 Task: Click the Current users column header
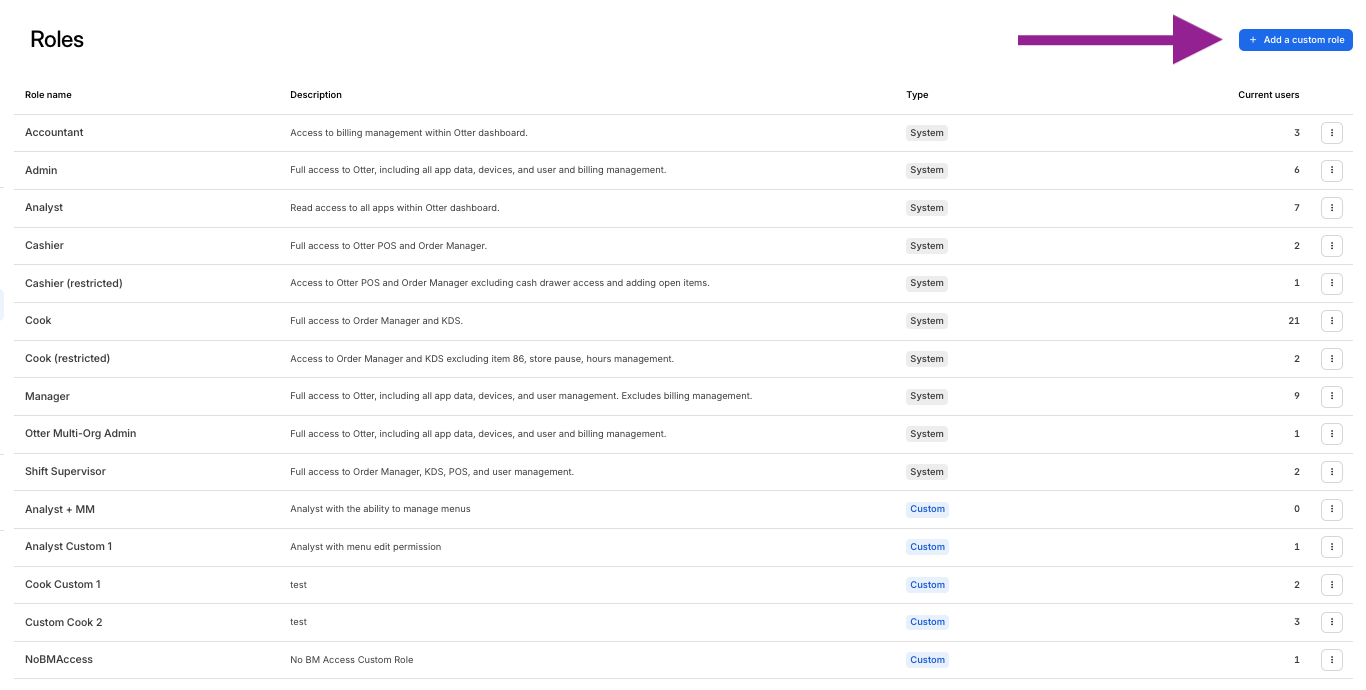1268,95
